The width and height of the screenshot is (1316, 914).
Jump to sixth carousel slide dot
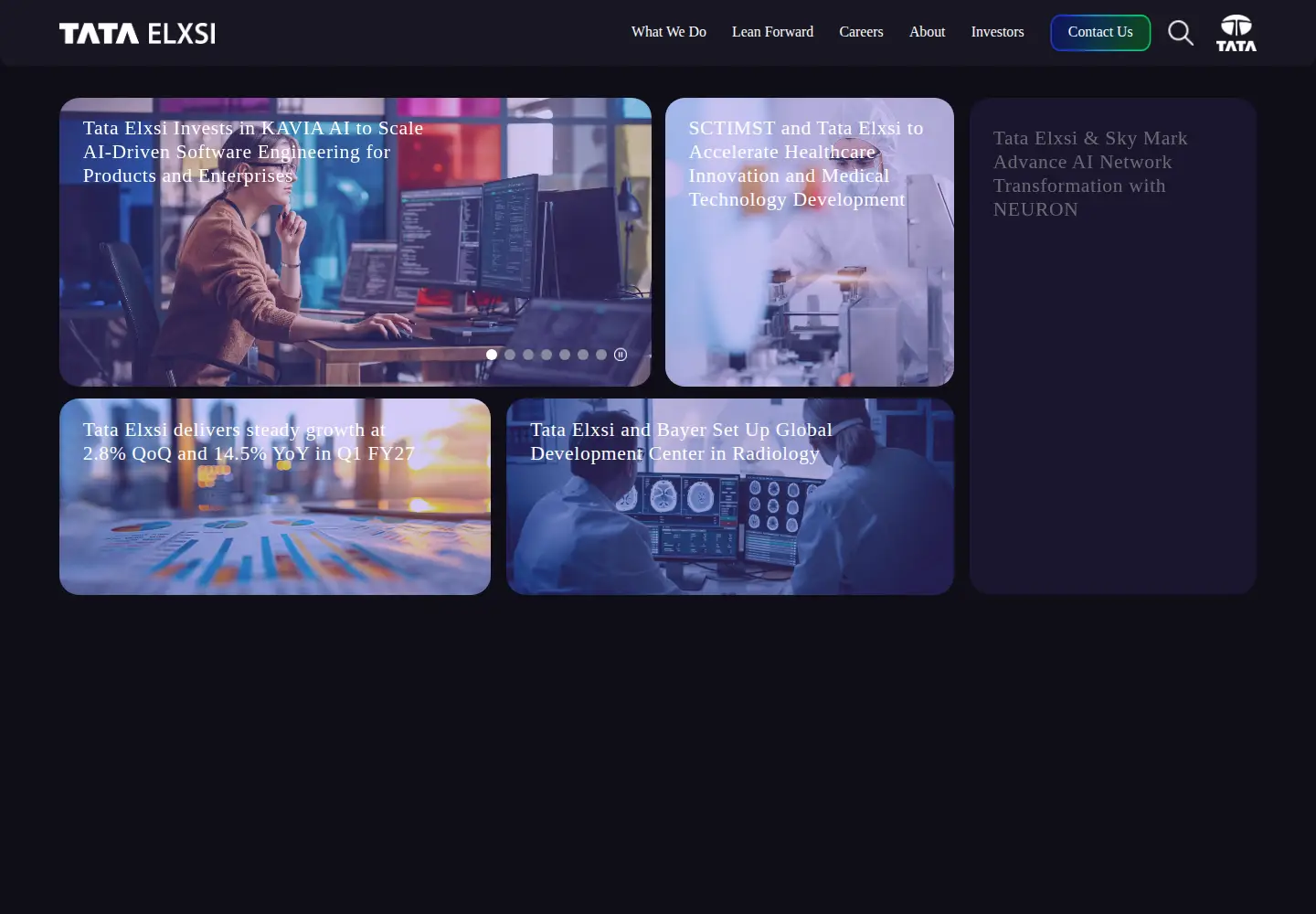(x=583, y=355)
